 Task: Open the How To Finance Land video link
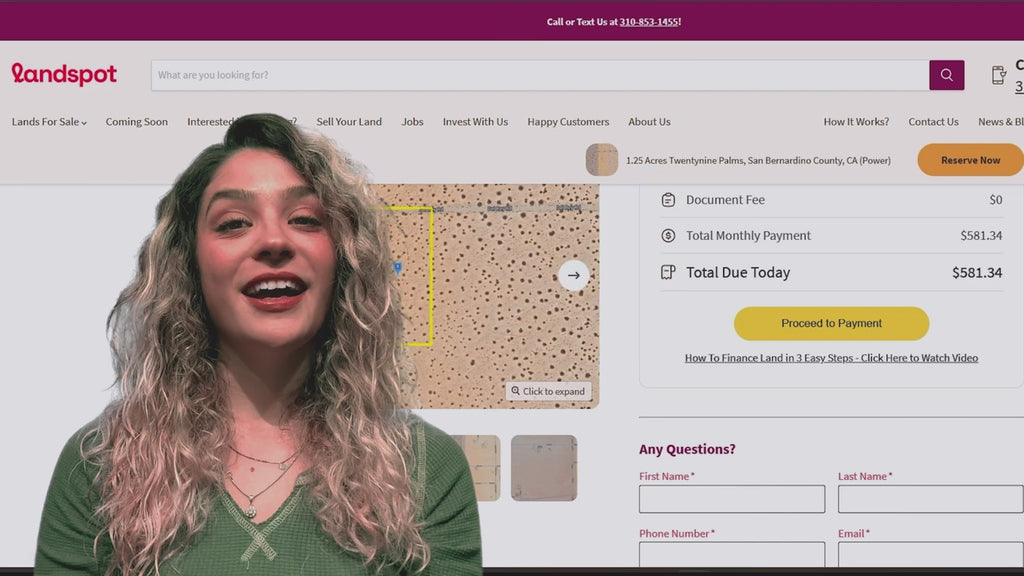831,358
